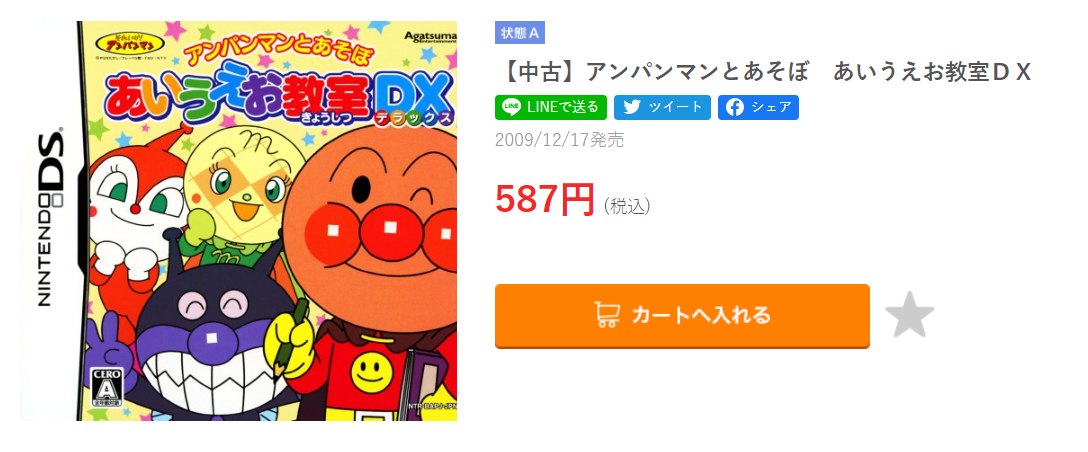This screenshot has width=1088, height=452.
Task: Click the Twitter bird icon
Action: coord(631,108)
